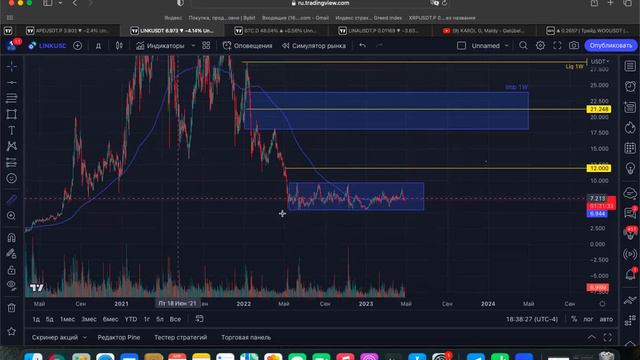
Task: Select the 12.000 price level label
Action: click(x=598, y=168)
